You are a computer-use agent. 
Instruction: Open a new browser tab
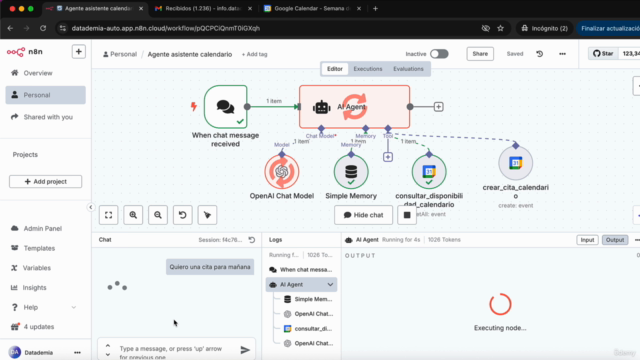point(375,9)
